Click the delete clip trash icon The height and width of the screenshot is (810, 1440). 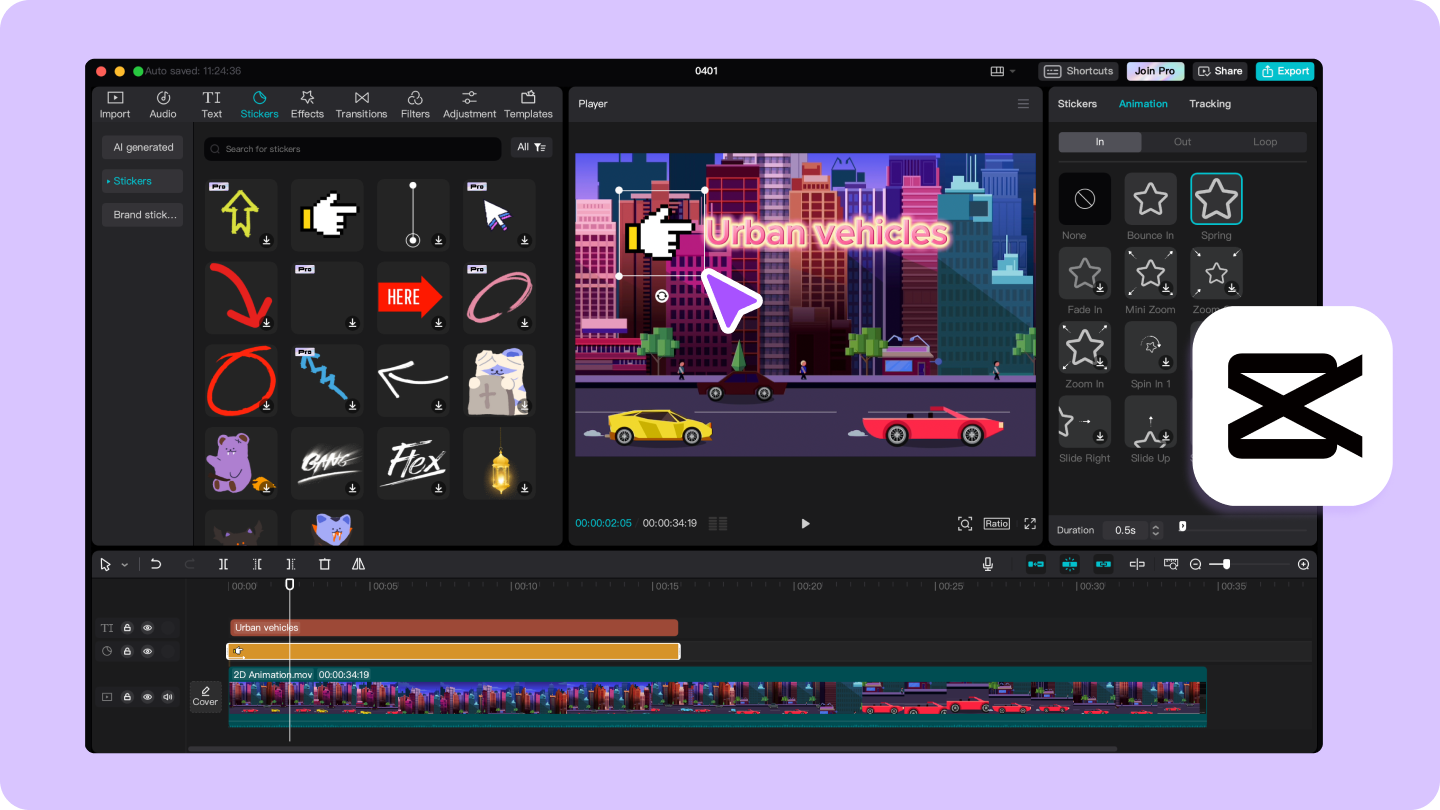tap(325, 564)
